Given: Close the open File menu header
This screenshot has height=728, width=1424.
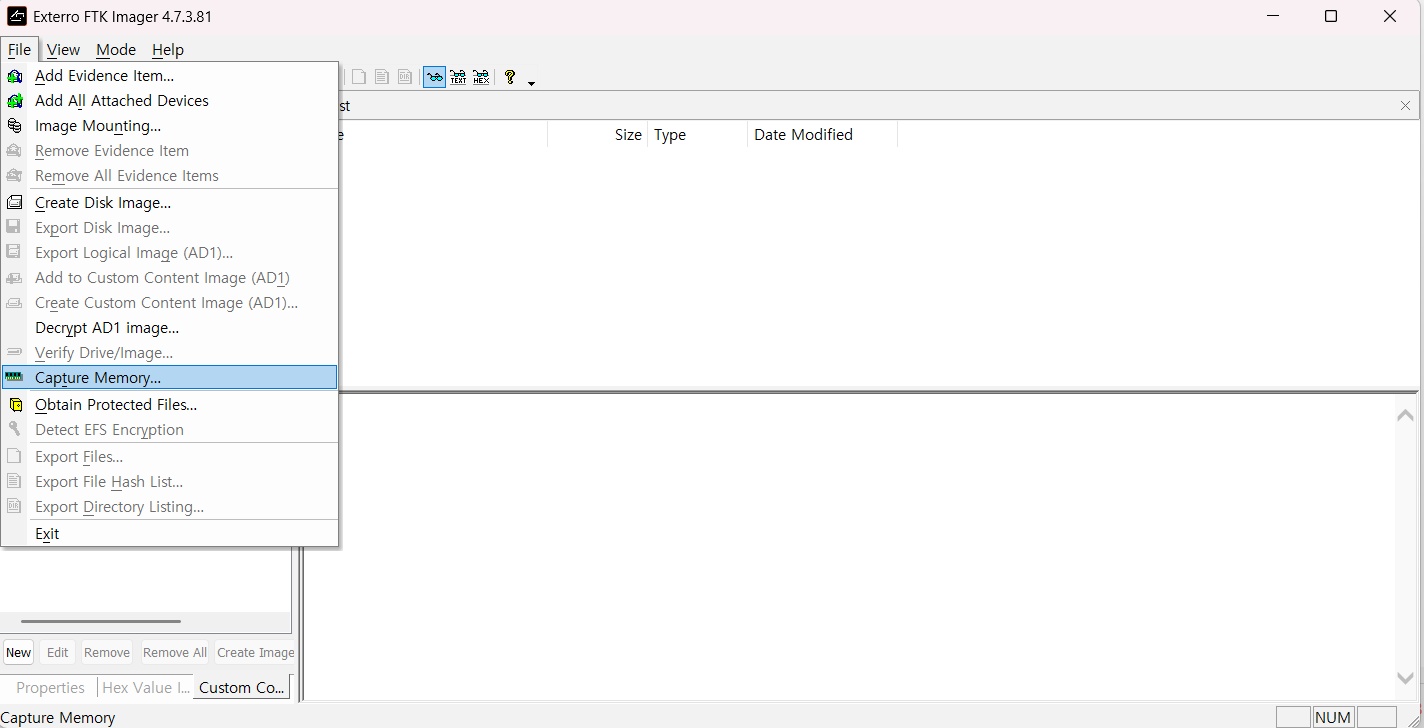Looking at the screenshot, I should (x=19, y=50).
